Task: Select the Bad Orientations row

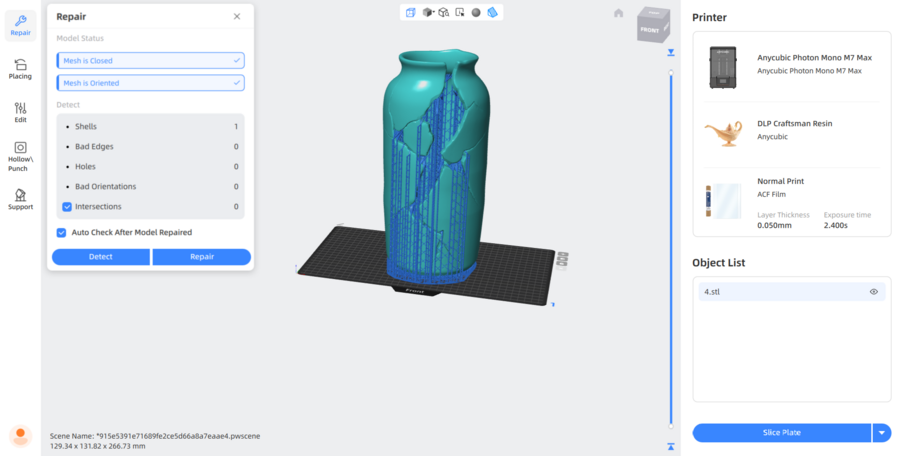Action: pos(150,187)
